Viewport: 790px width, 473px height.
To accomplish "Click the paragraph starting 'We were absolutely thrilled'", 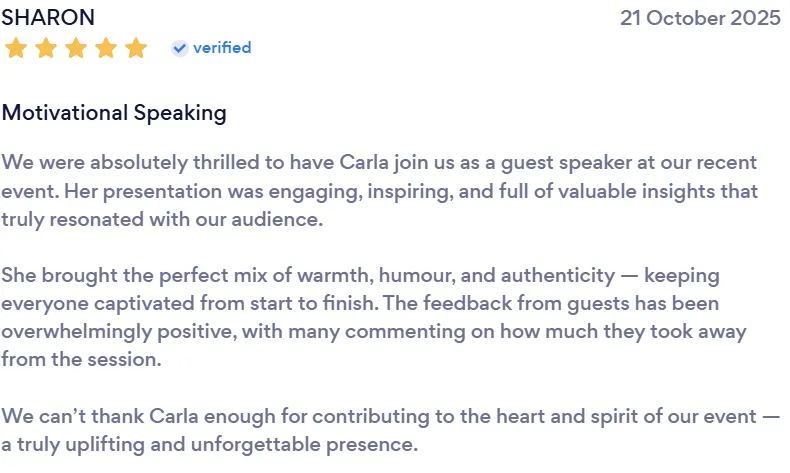I will click(x=379, y=191).
